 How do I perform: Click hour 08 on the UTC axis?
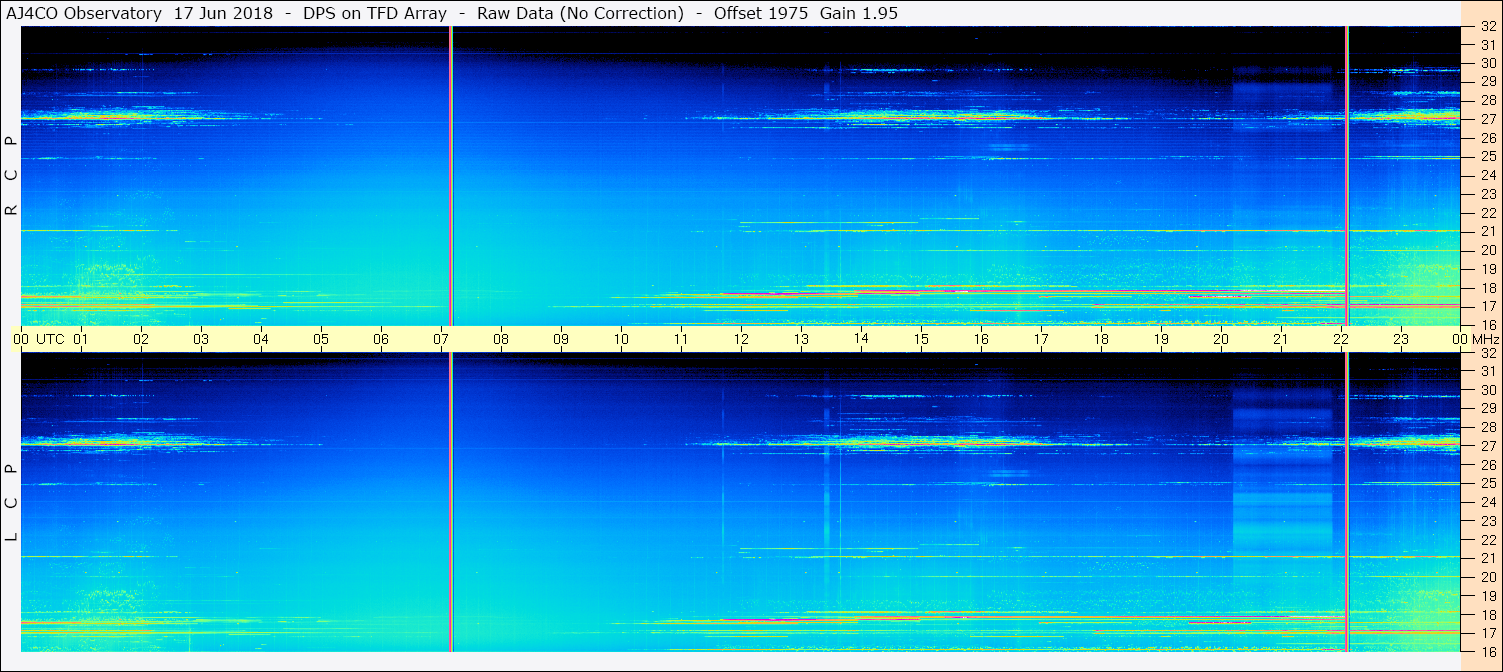pyautogui.click(x=501, y=339)
